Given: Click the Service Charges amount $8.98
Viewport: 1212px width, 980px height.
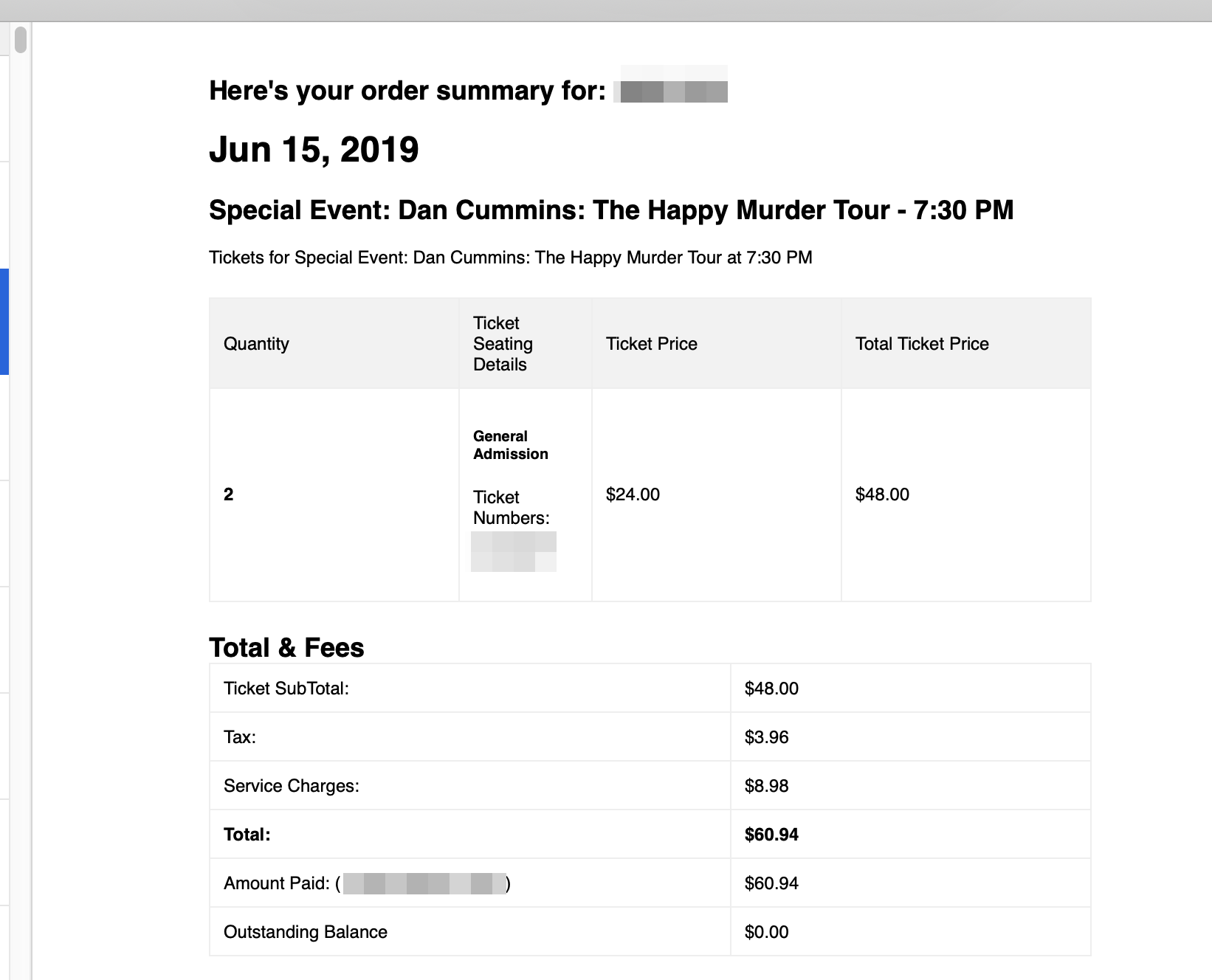Looking at the screenshot, I should click(x=766, y=786).
